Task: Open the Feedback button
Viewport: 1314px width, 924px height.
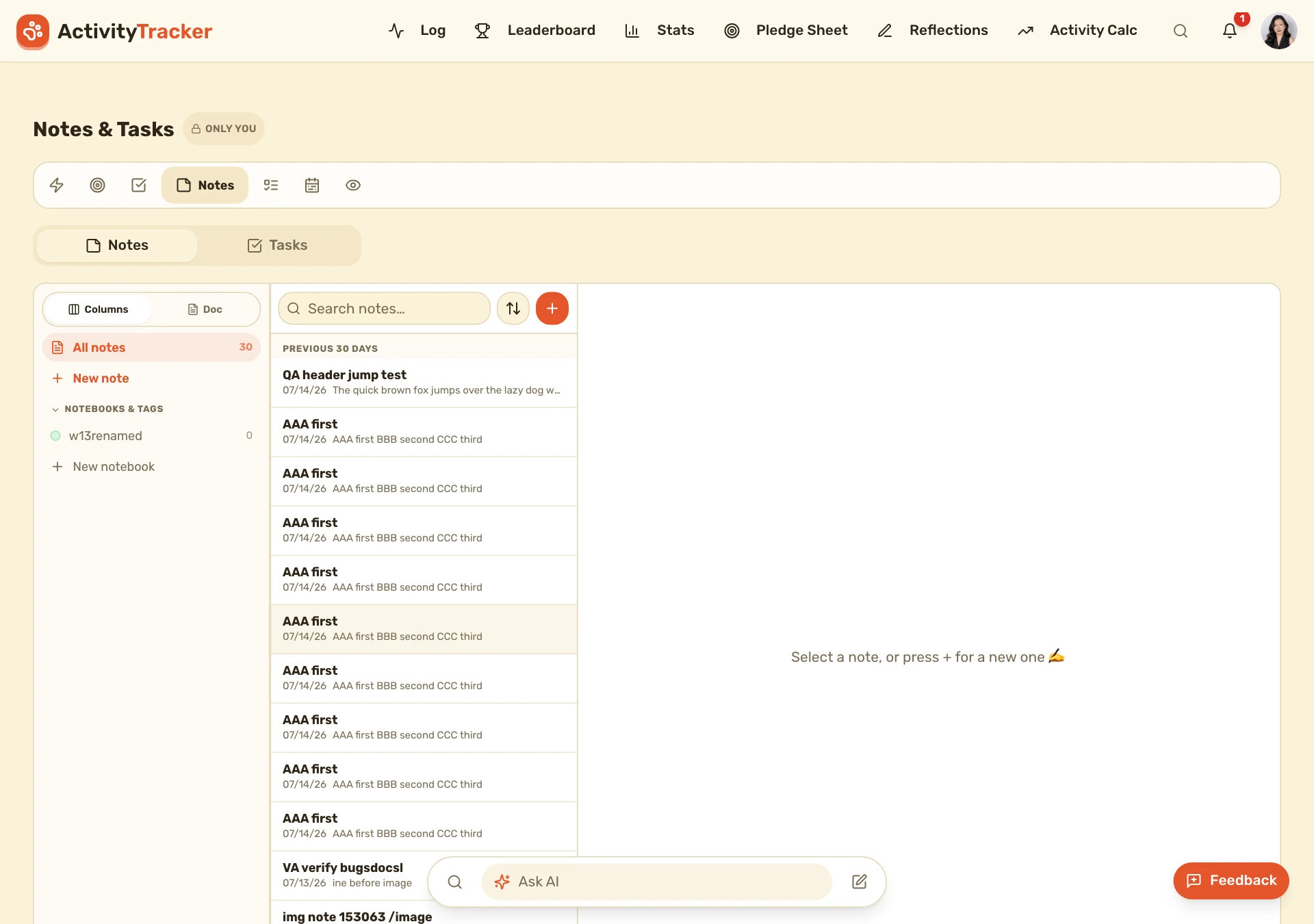Action: coord(1231,881)
